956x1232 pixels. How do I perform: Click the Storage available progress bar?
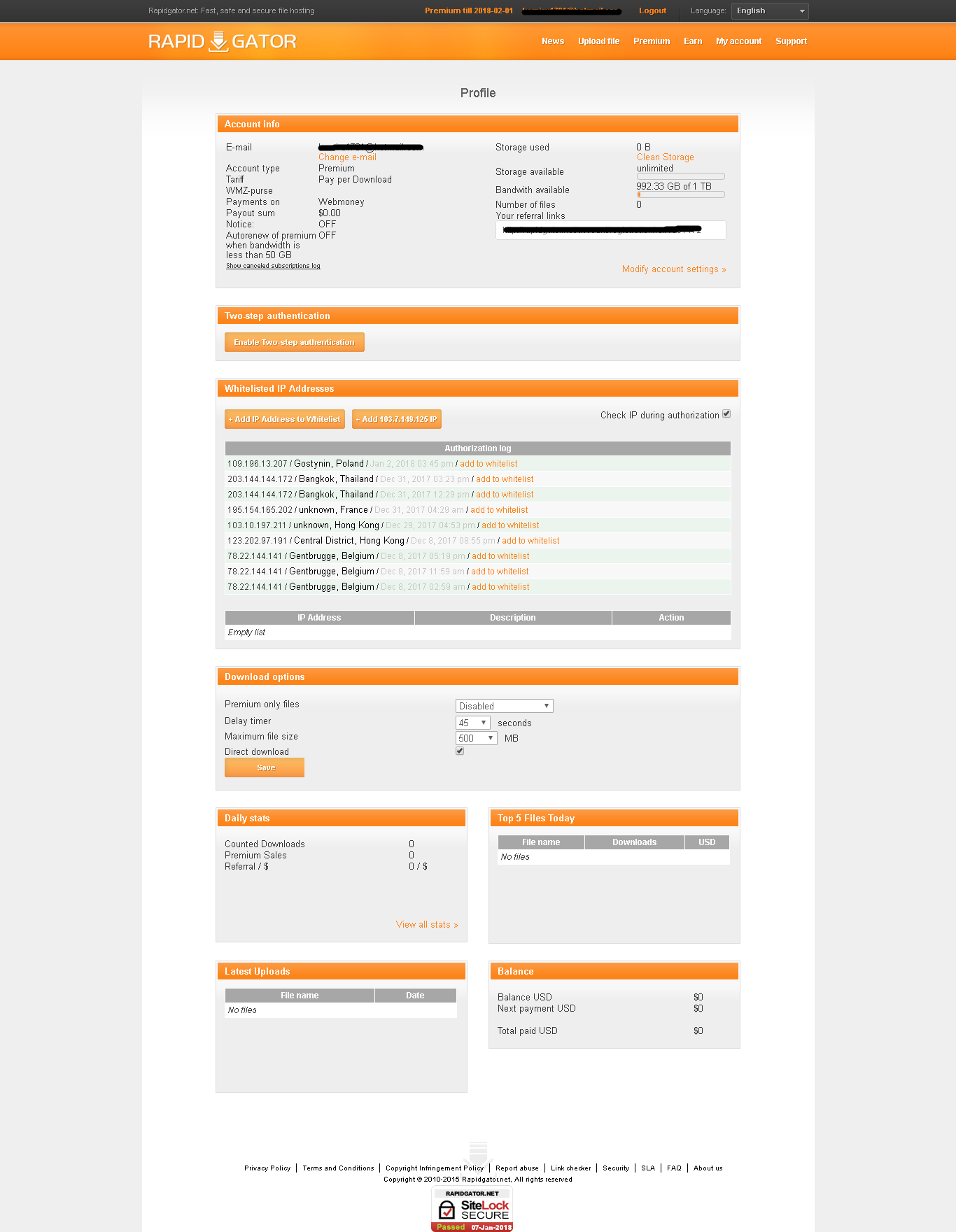pyautogui.click(x=681, y=176)
